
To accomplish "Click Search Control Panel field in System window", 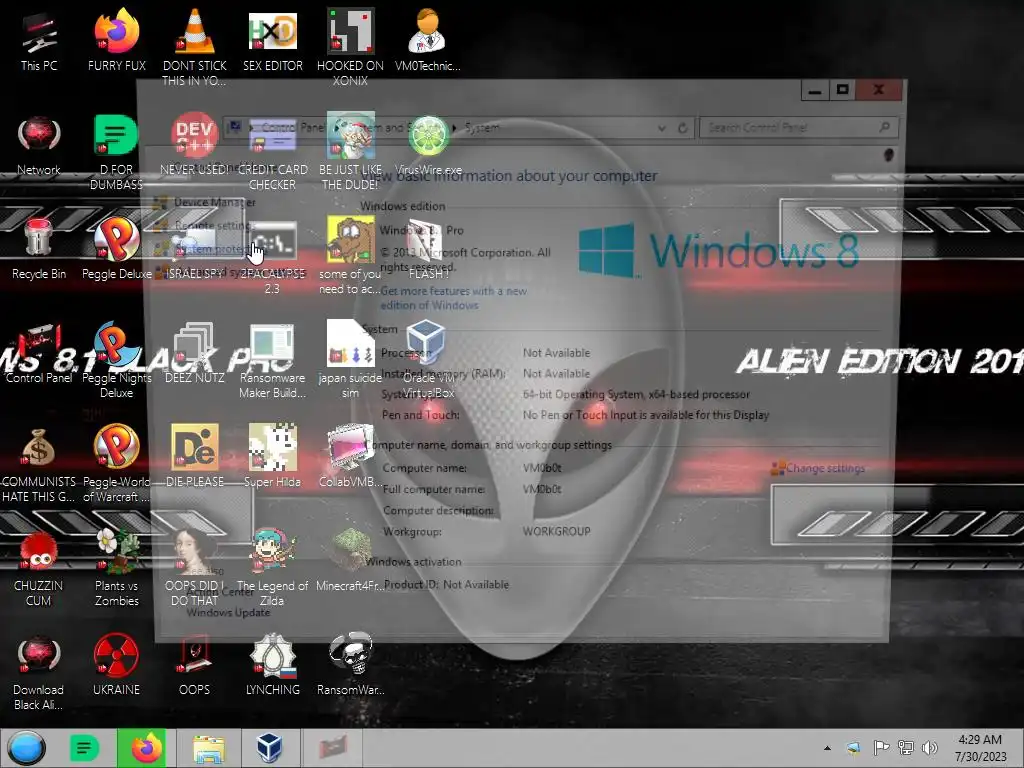I will pyautogui.click(x=798, y=127).
